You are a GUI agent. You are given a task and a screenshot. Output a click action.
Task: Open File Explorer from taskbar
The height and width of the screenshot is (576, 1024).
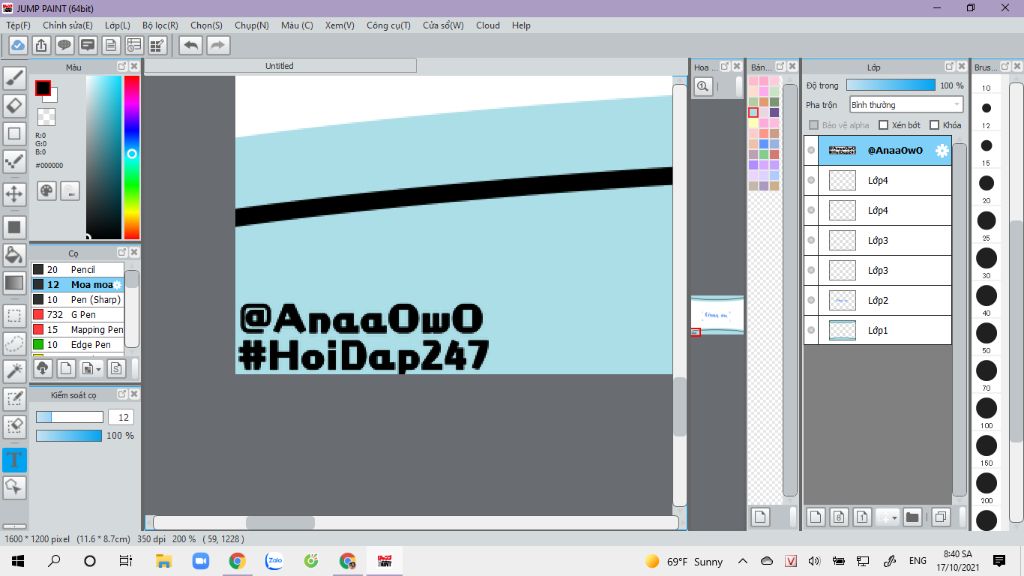163,561
